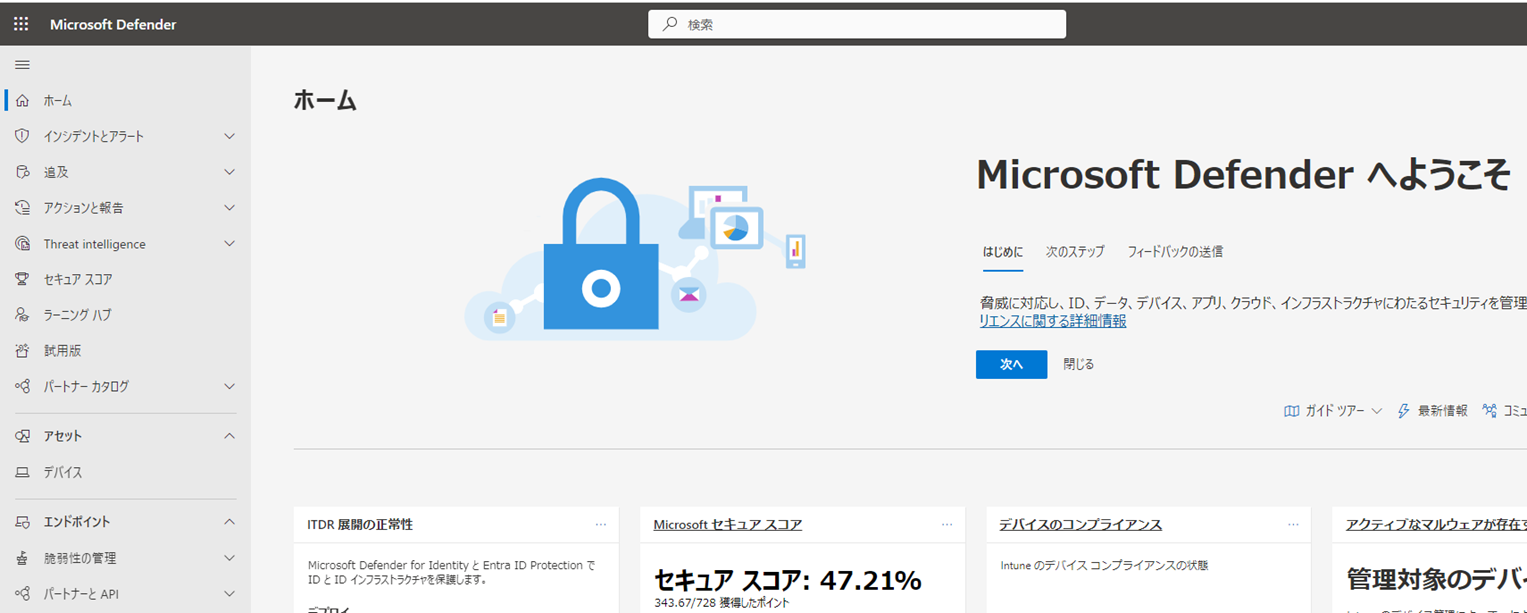
Task: Select the フィードバックの送信 tab
Action: pyautogui.click(x=1175, y=252)
